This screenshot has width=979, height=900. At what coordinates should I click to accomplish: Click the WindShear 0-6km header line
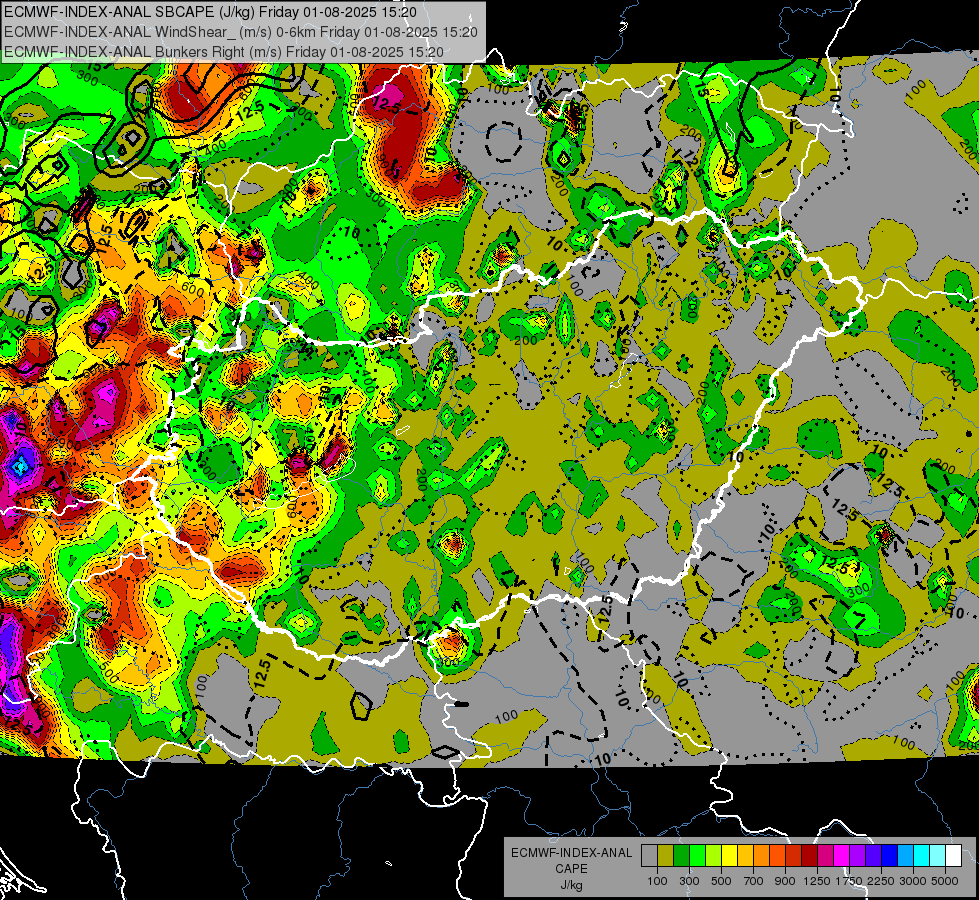pos(240,32)
